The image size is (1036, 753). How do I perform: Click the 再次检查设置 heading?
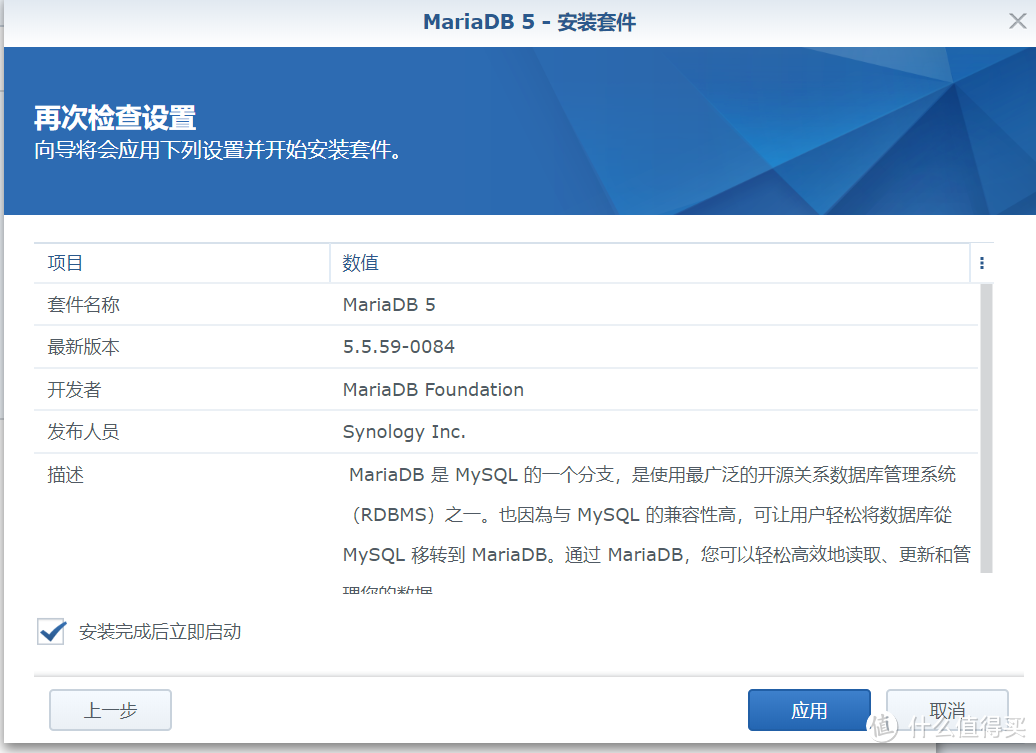click(115, 118)
